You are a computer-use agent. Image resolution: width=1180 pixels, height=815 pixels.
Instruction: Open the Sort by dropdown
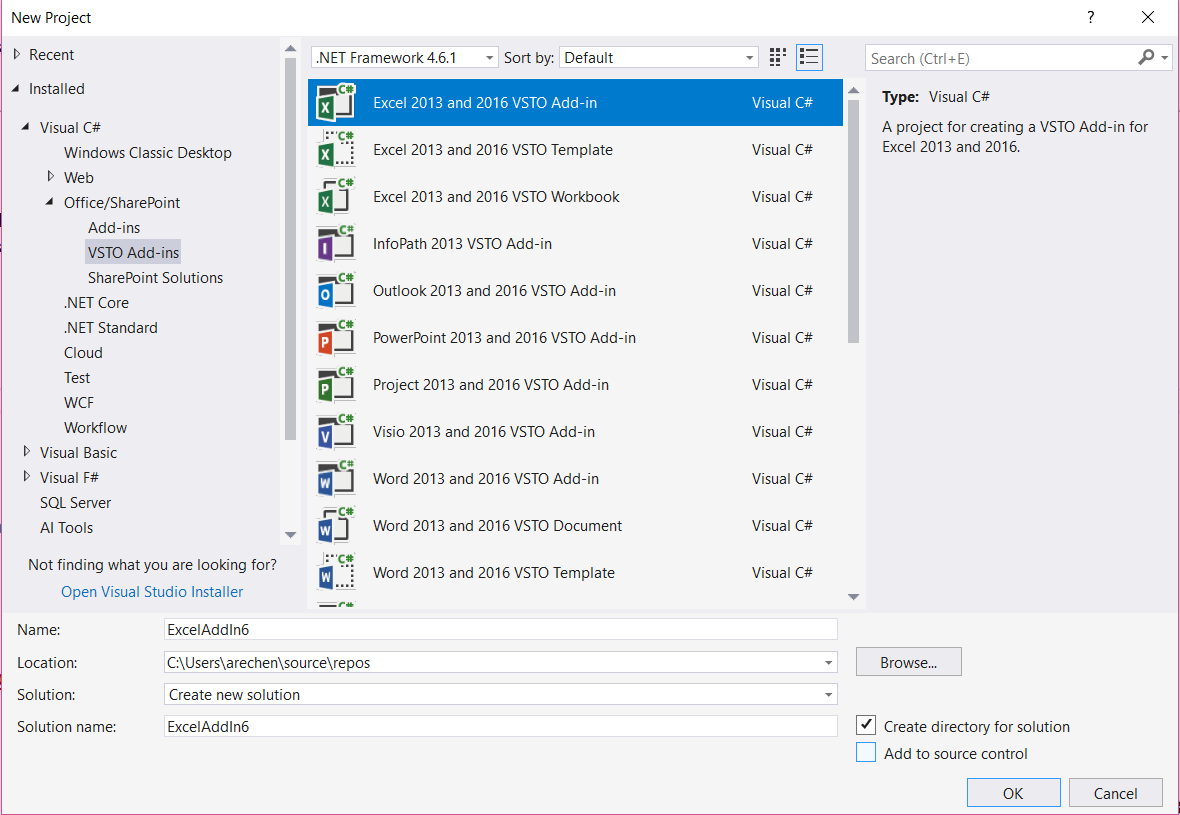click(x=659, y=58)
